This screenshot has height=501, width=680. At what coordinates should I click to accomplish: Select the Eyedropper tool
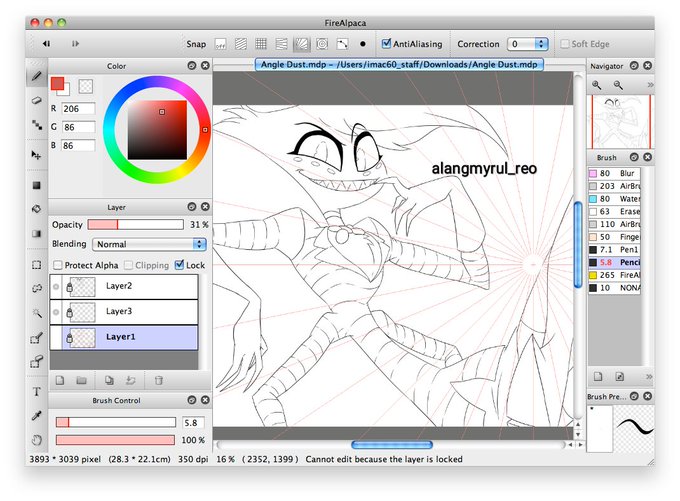[x=36, y=416]
